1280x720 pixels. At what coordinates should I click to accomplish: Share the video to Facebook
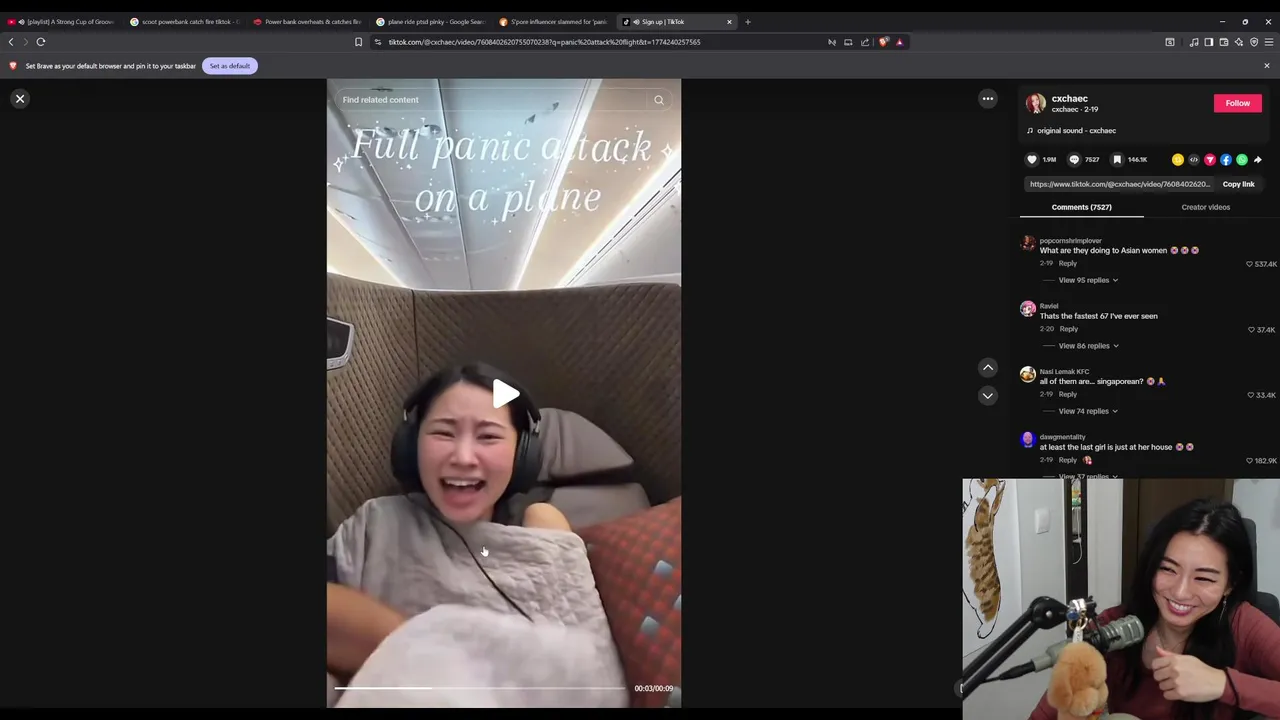(x=1226, y=160)
